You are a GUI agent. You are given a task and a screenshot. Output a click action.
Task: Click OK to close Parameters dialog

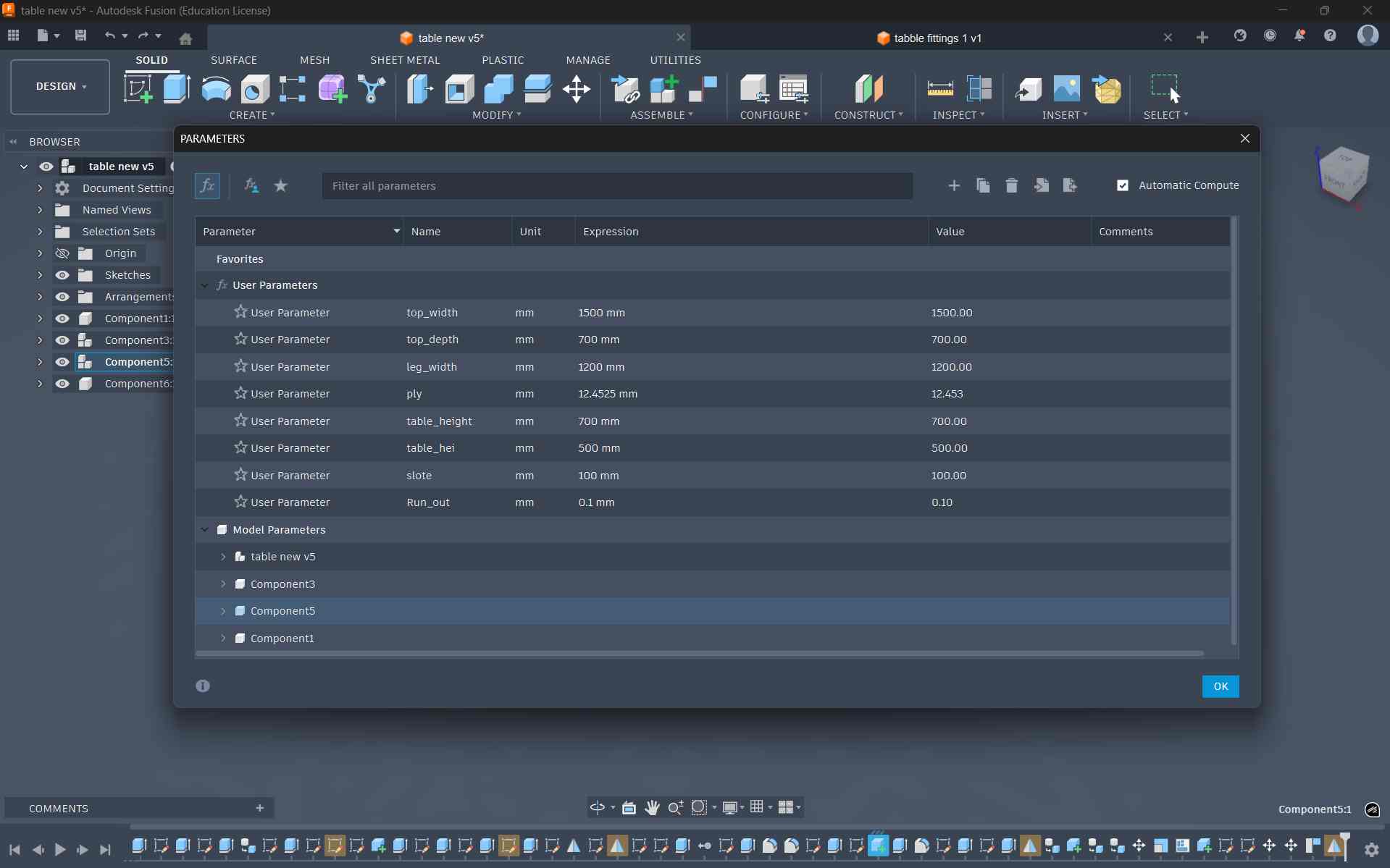[1221, 686]
